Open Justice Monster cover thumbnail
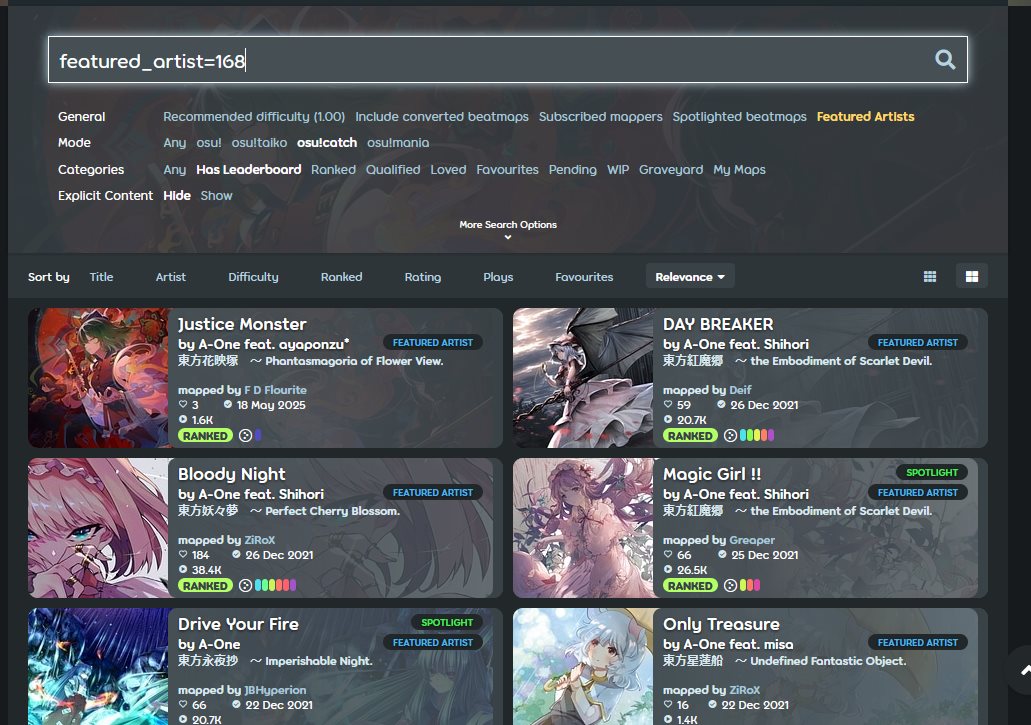The image size is (1031, 725). (98, 378)
